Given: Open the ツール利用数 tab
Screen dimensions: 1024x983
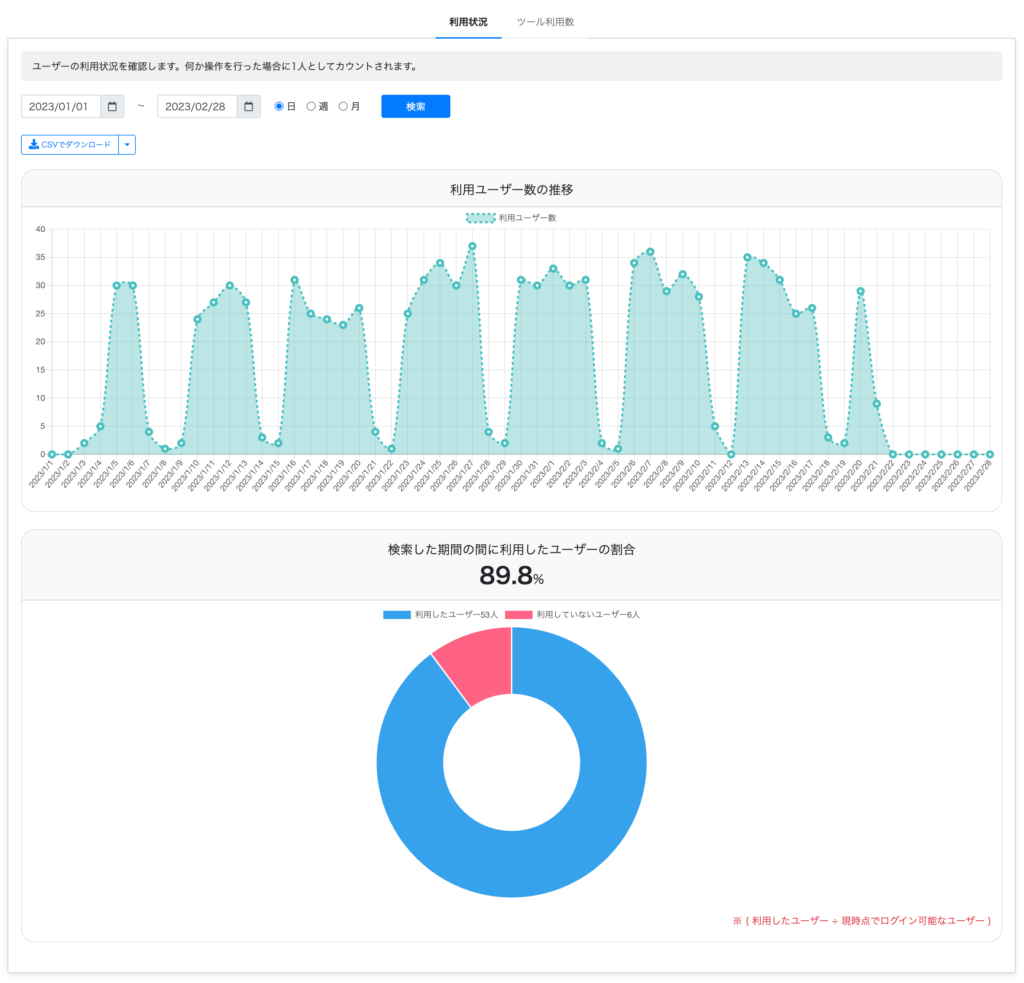Looking at the screenshot, I should 545,21.
